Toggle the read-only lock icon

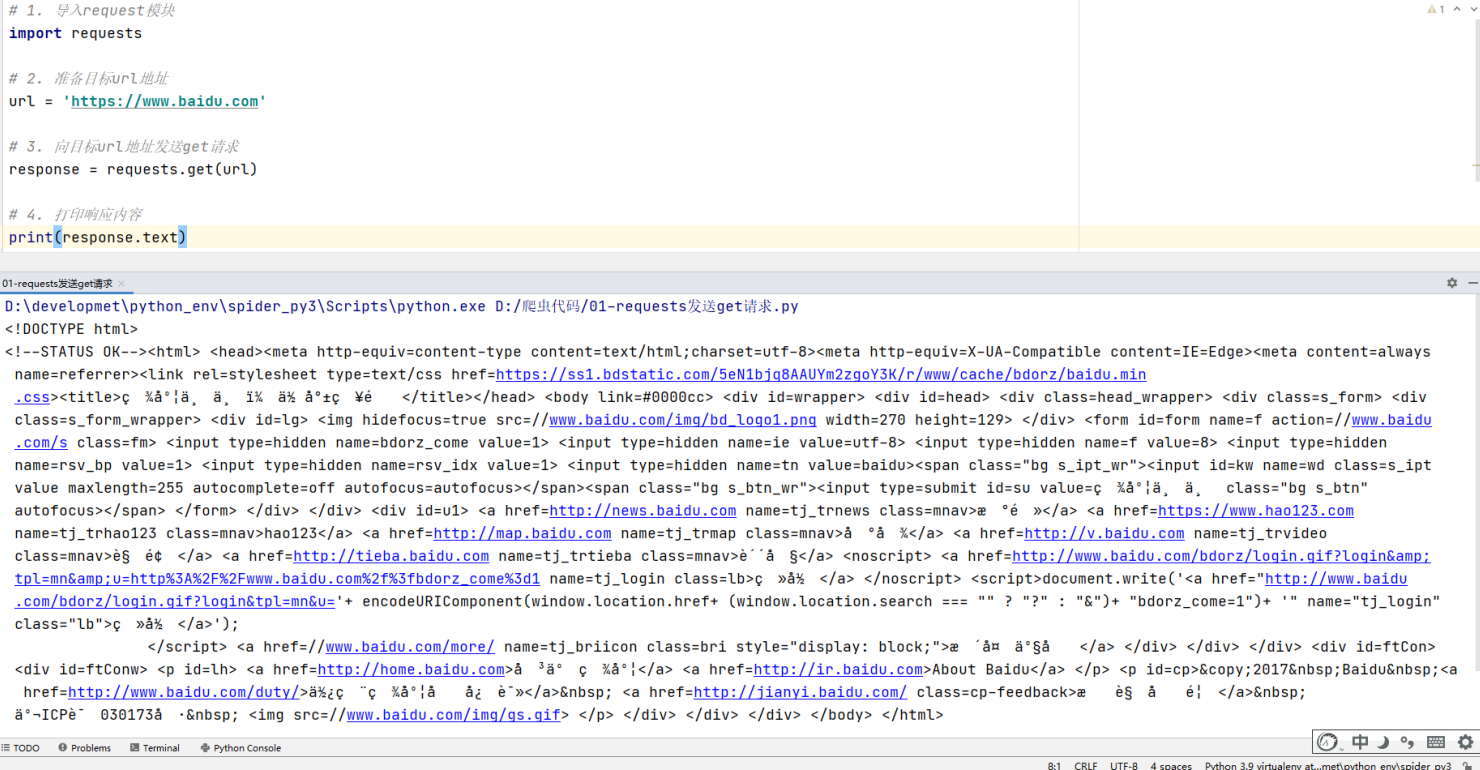click(x=1468, y=765)
